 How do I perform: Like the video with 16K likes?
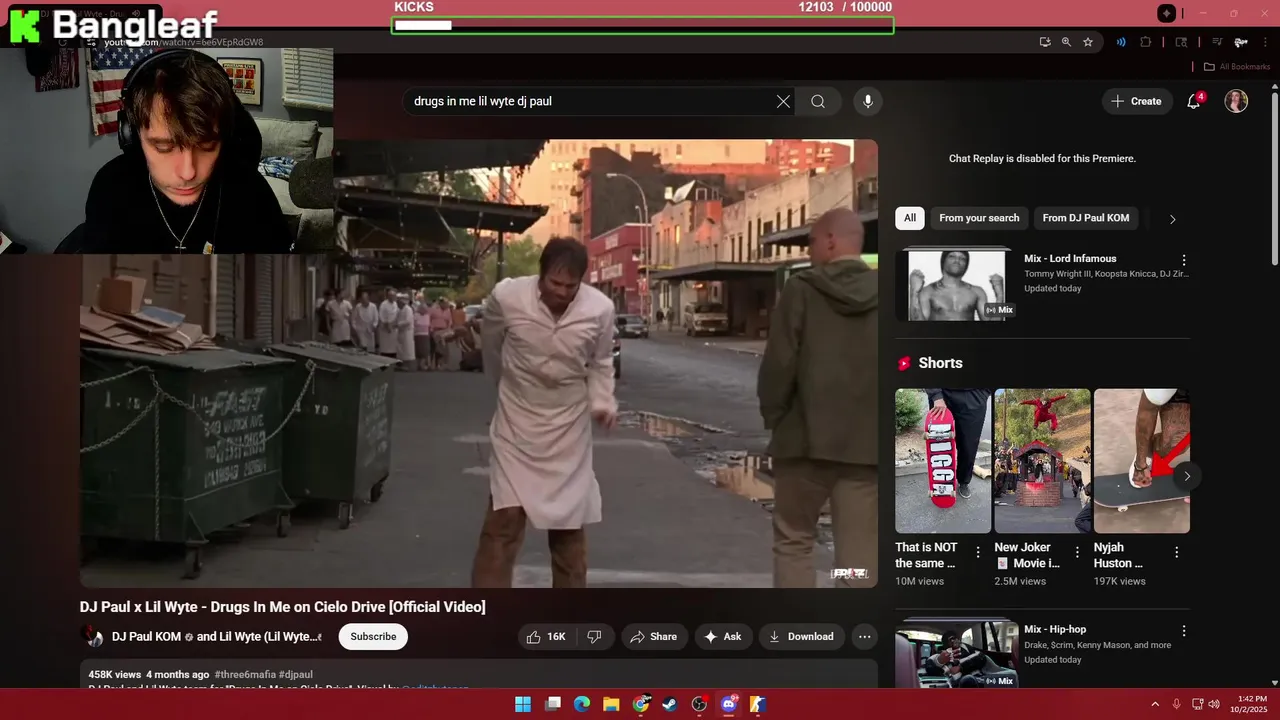[546, 637]
